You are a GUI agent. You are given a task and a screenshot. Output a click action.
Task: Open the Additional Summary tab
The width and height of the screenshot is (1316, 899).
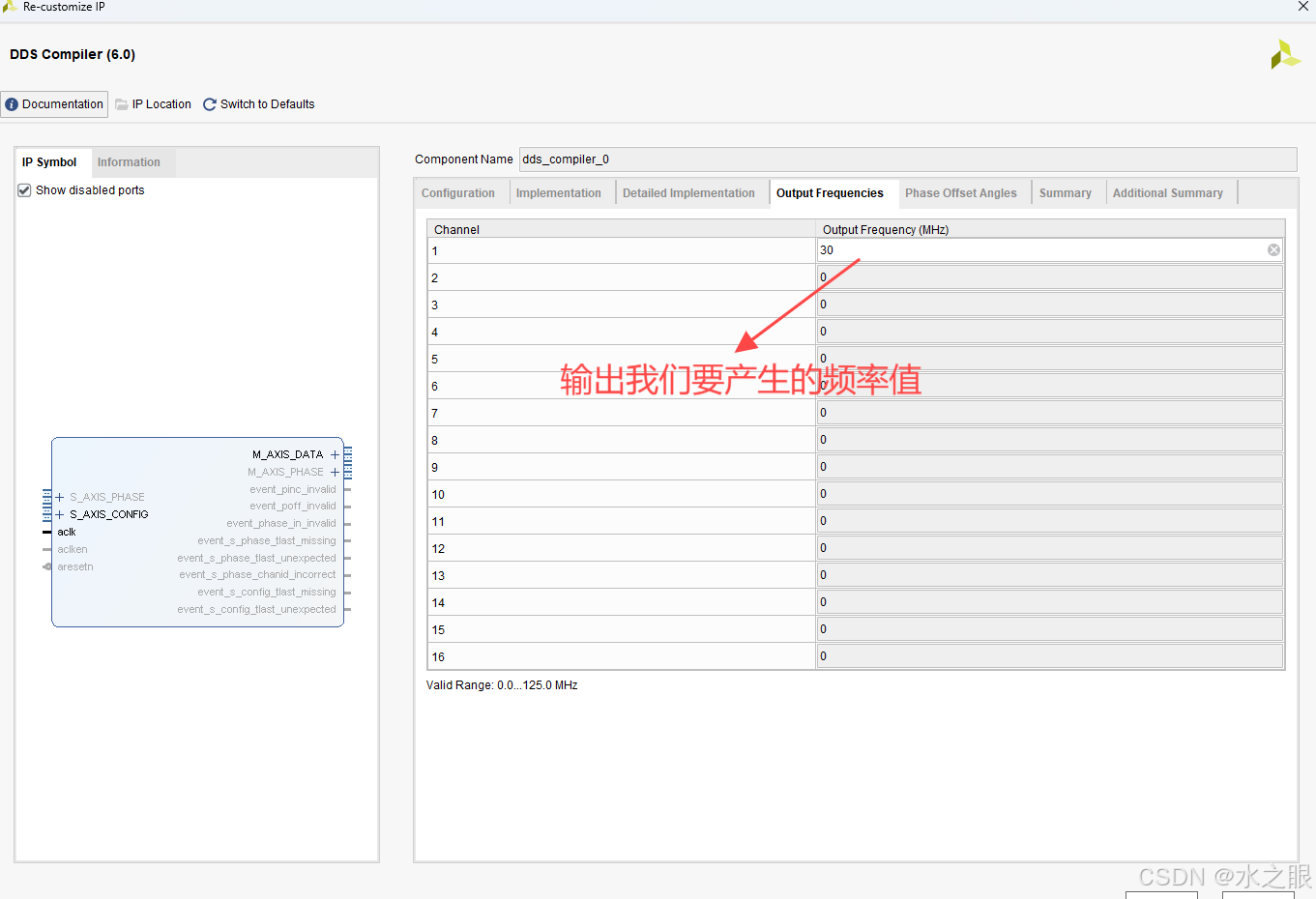pos(1168,193)
